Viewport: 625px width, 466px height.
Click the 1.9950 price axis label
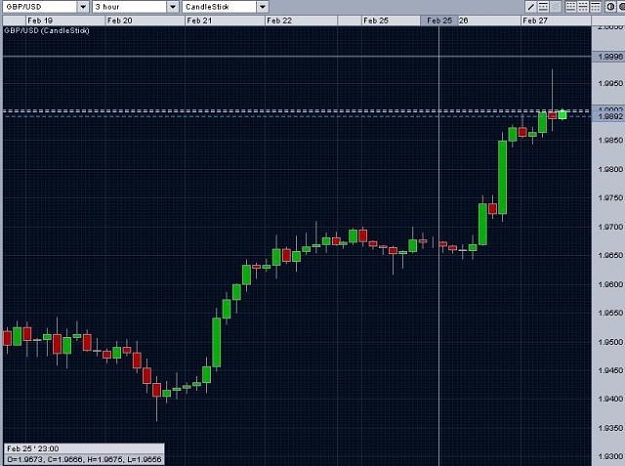point(610,83)
